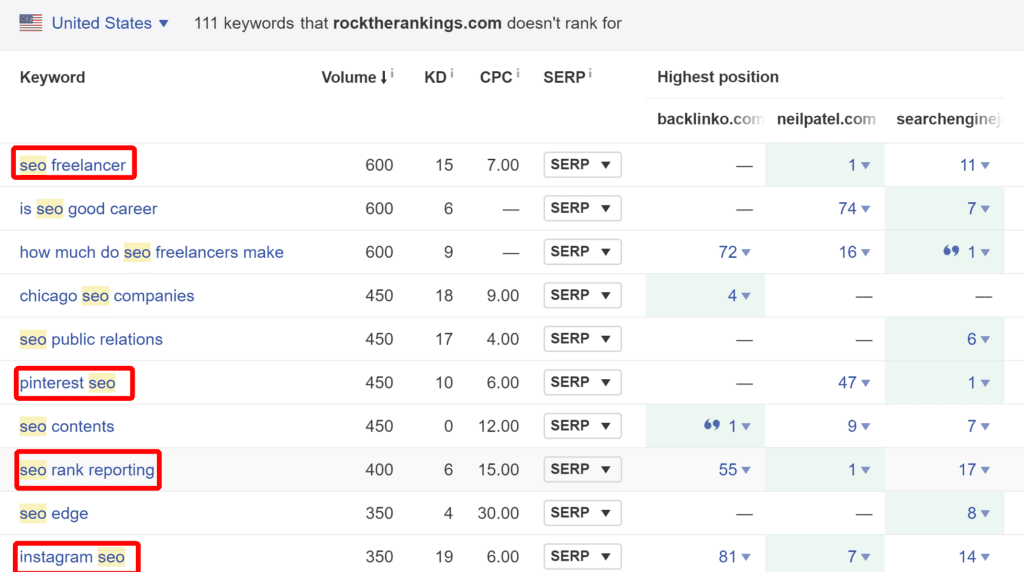Click CPC value 30.00 for seo edge
Screen dimensions: 1024x572
coord(498,513)
